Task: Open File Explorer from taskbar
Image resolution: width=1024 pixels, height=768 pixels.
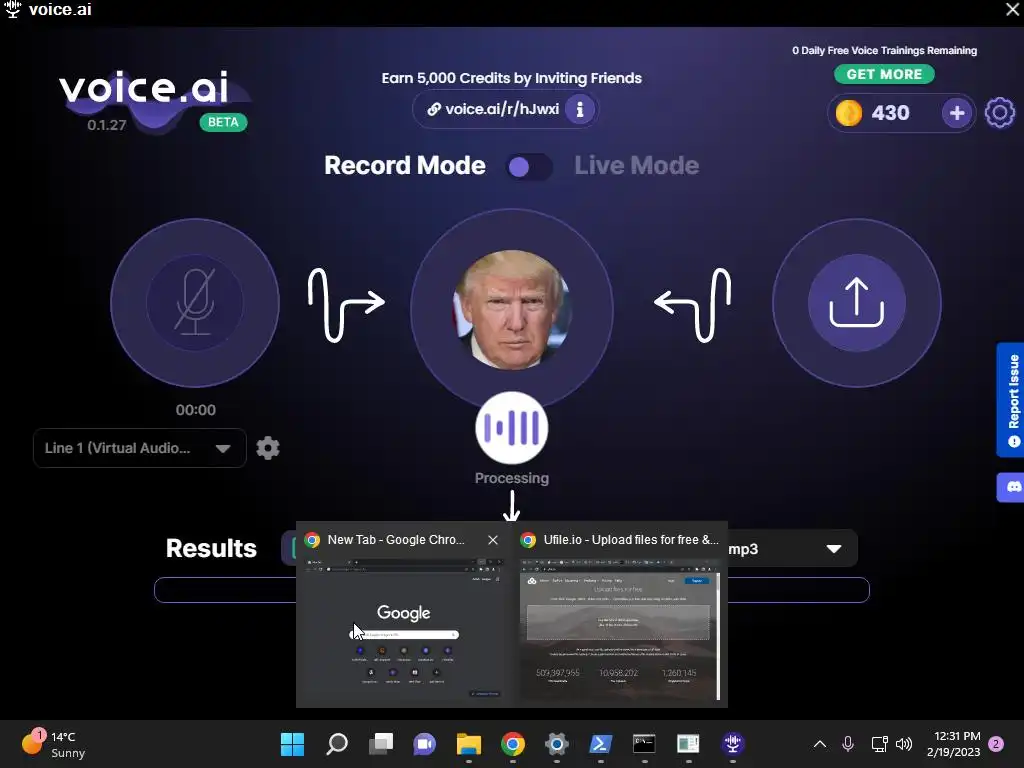Action: pyautogui.click(x=469, y=744)
